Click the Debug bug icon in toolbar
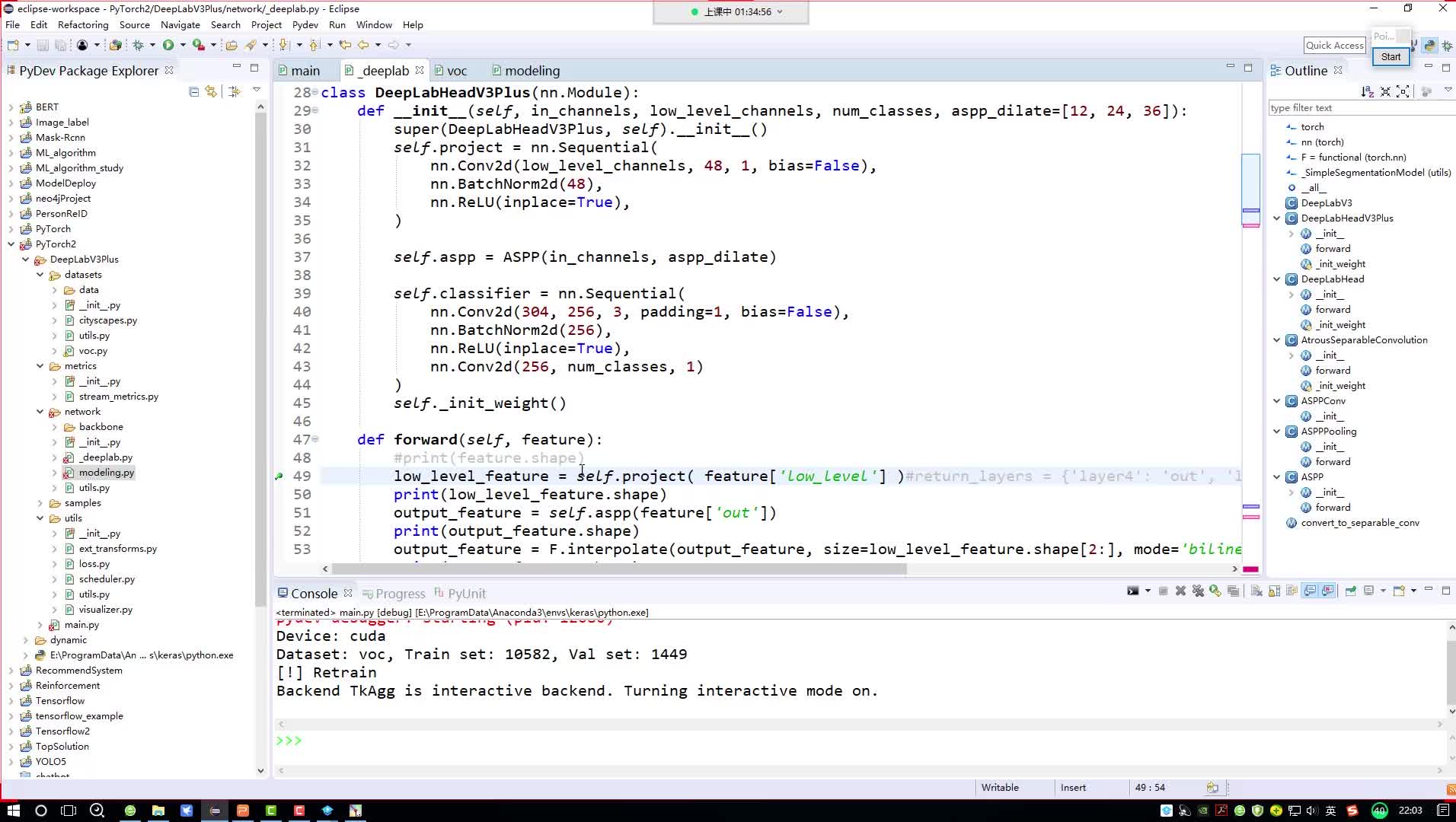Image resolution: width=1456 pixels, height=822 pixels. pos(139,45)
